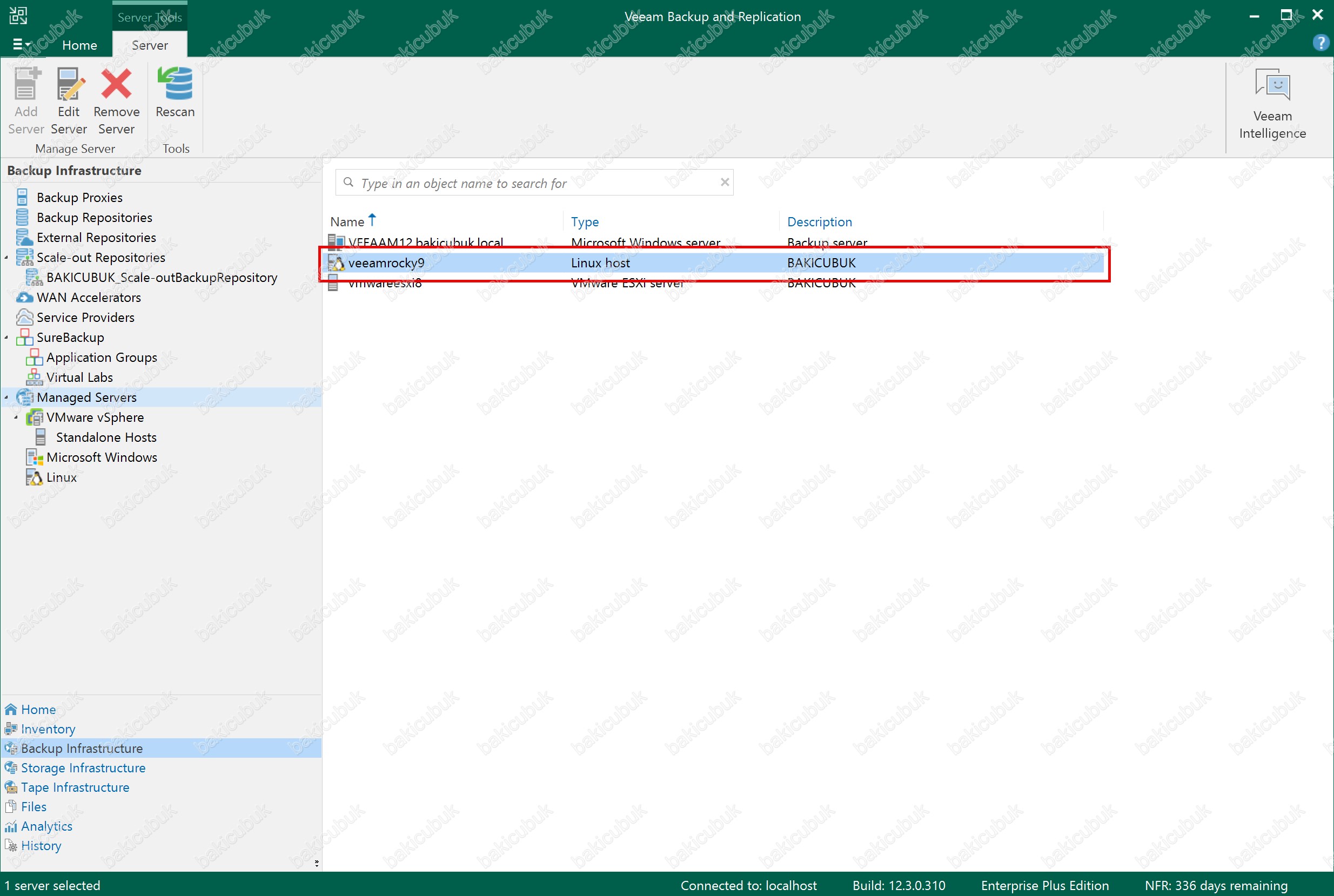Select the VEEAAM12.bakicubuk.local row
The width and height of the screenshot is (1334, 896).
[x=714, y=242]
